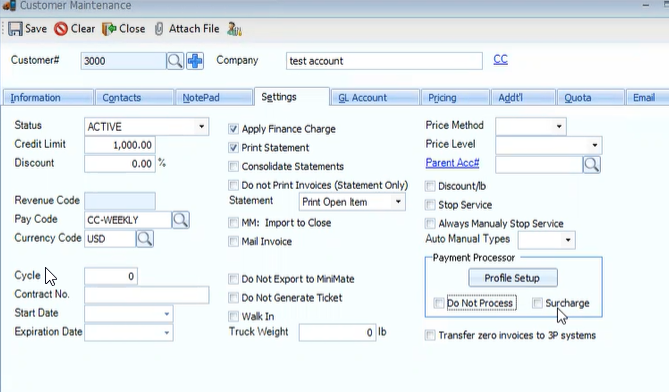Image resolution: width=669 pixels, height=392 pixels.
Task: Click the Truck Weight field
Action: 337,333
